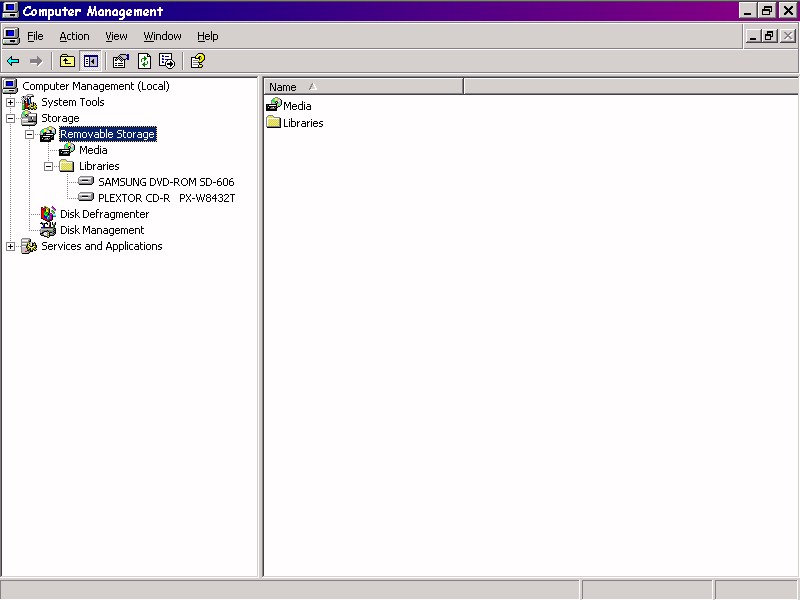Expand the Services and Applications node

click(x=10, y=246)
